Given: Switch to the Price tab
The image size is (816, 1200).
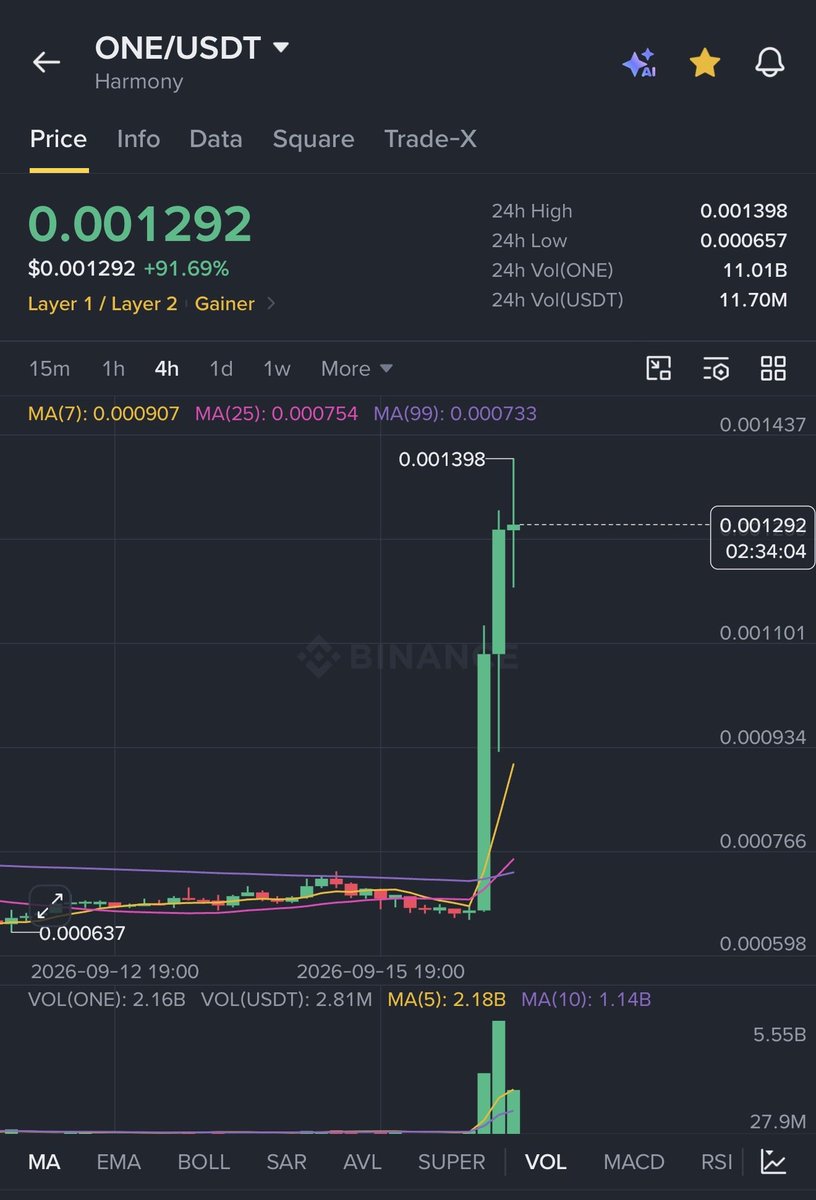Looking at the screenshot, I should pyautogui.click(x=58, y=139).
